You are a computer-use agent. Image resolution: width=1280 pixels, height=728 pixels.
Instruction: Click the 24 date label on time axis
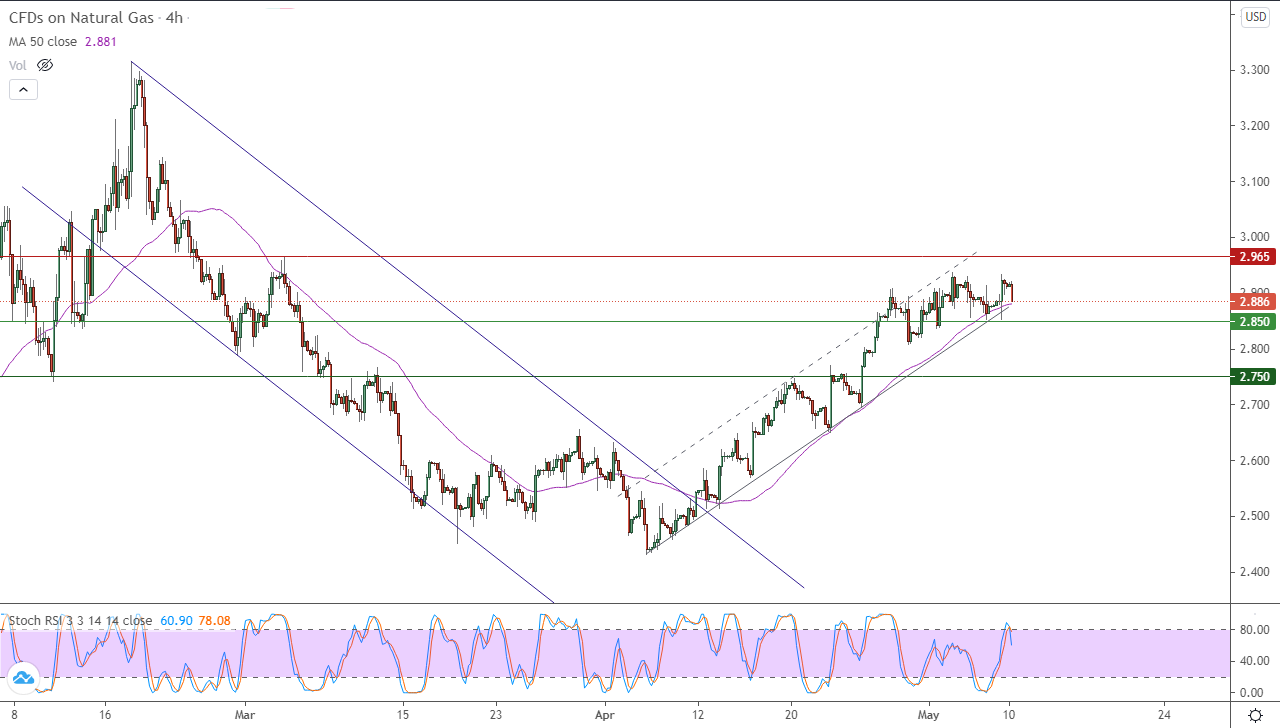point(1164,715)
